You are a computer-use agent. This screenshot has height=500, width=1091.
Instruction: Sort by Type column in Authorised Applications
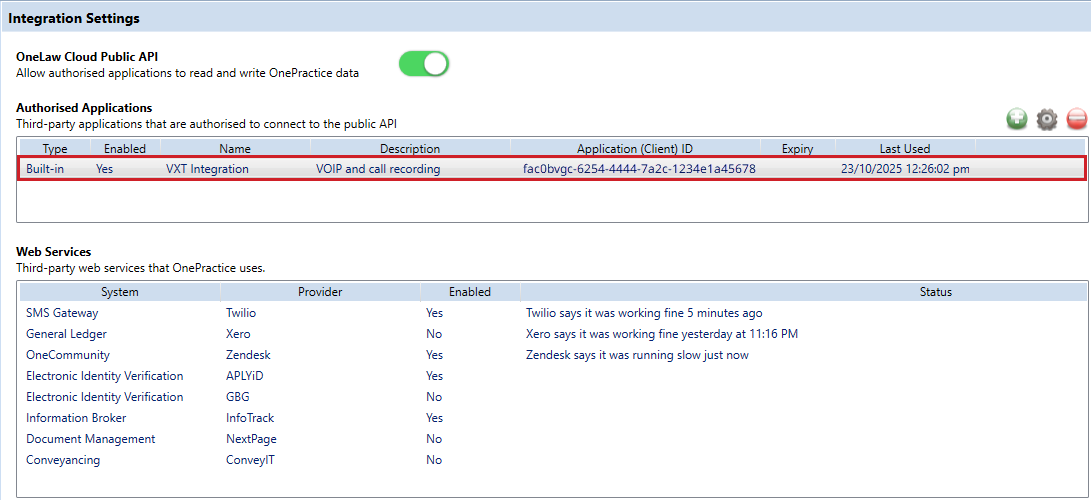click(54, 149)
